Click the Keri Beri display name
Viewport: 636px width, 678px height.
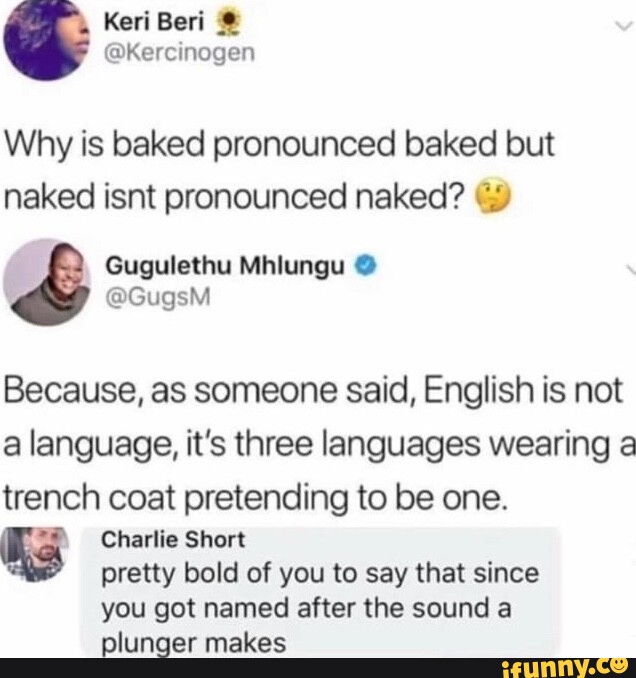pyautogui.click(x=154, y=22)
